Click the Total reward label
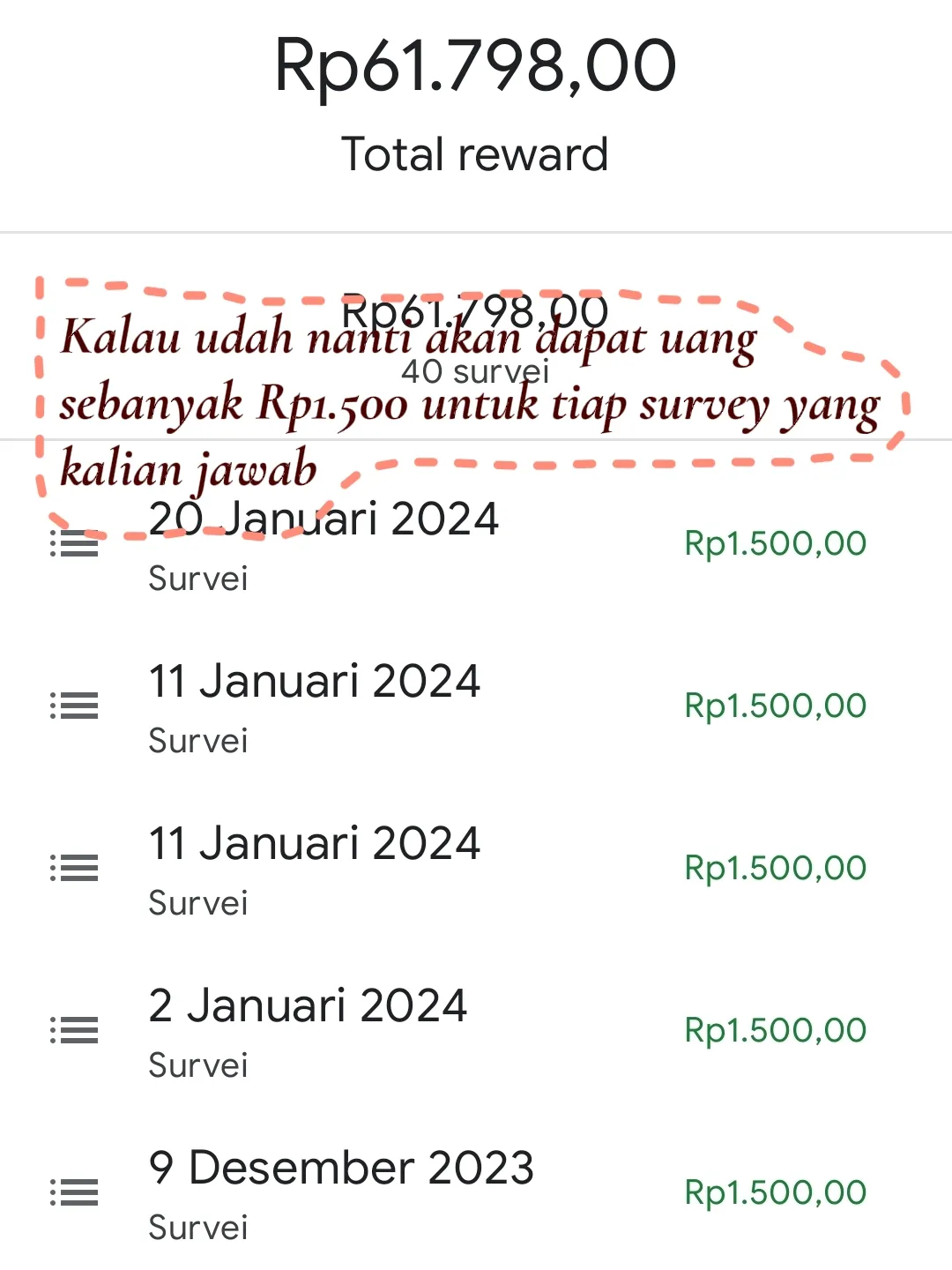The width and height of the screenshot is (952, 1270). click(x=475, y=154)
